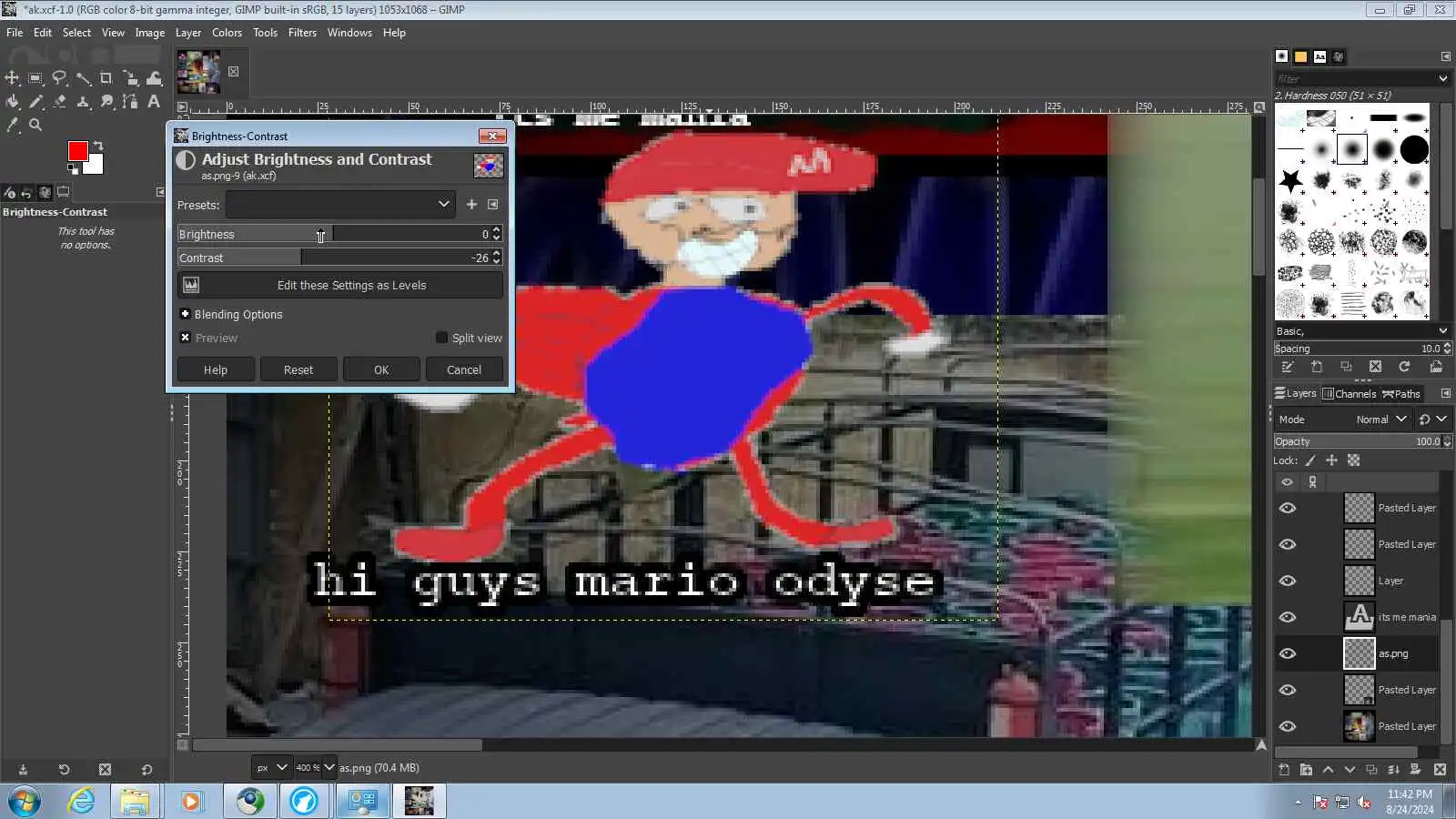Duplicate the selected layer
Image resolution: width=1456 pixels, height=819 pixels.
click(1371, 770)
